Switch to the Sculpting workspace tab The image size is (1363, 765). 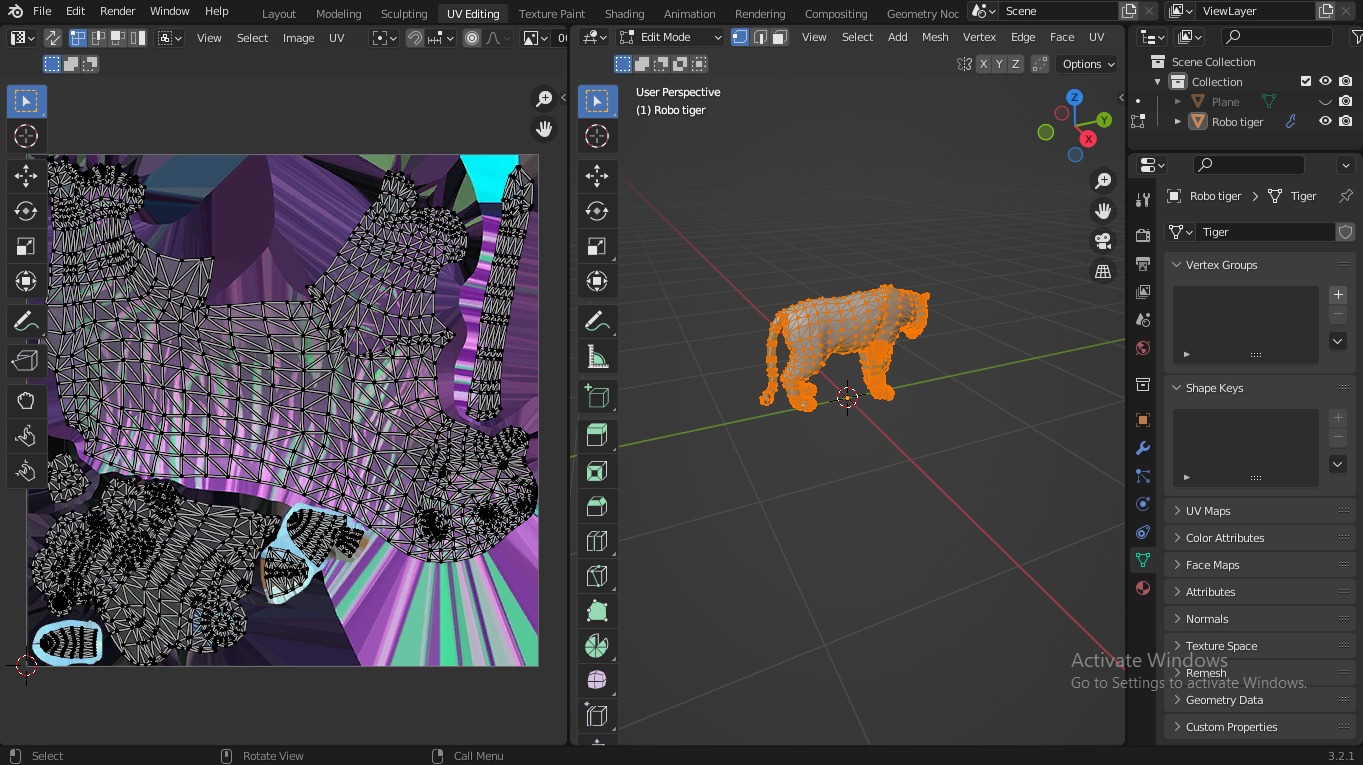tap(404, 13)
